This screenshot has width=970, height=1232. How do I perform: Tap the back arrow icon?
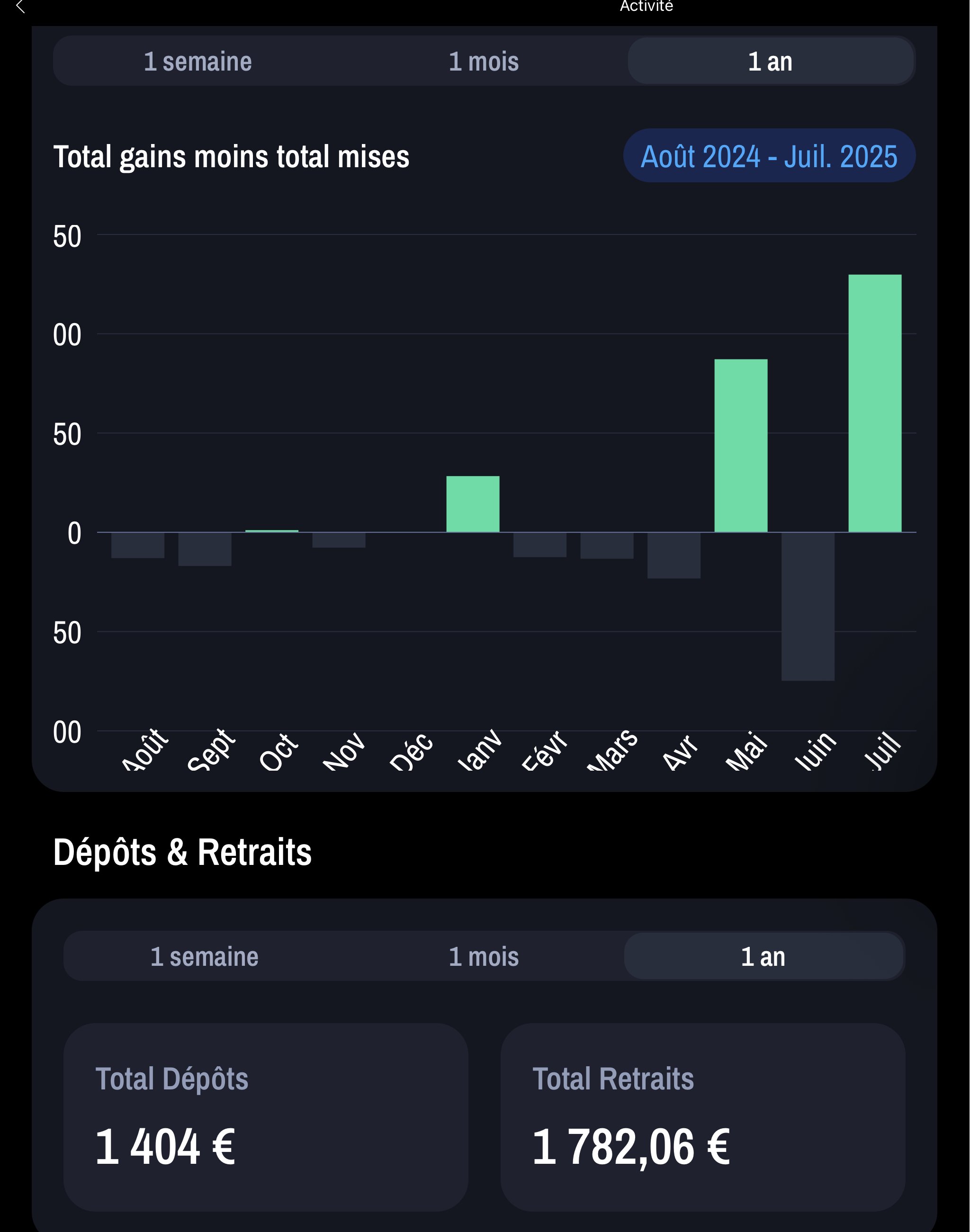pos(20,7)
